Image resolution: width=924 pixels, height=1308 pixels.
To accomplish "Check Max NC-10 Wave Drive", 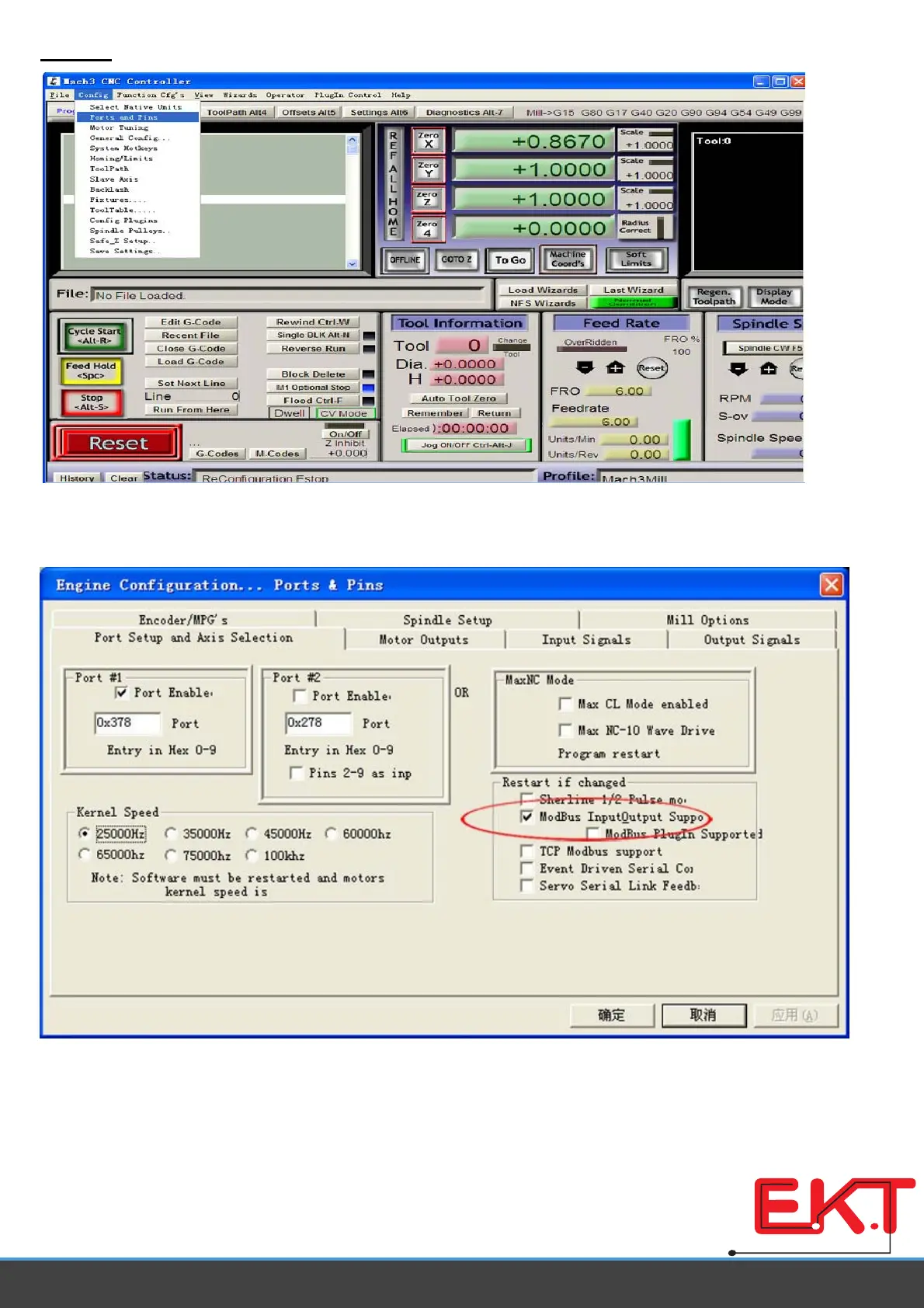I will coord(565,730).
